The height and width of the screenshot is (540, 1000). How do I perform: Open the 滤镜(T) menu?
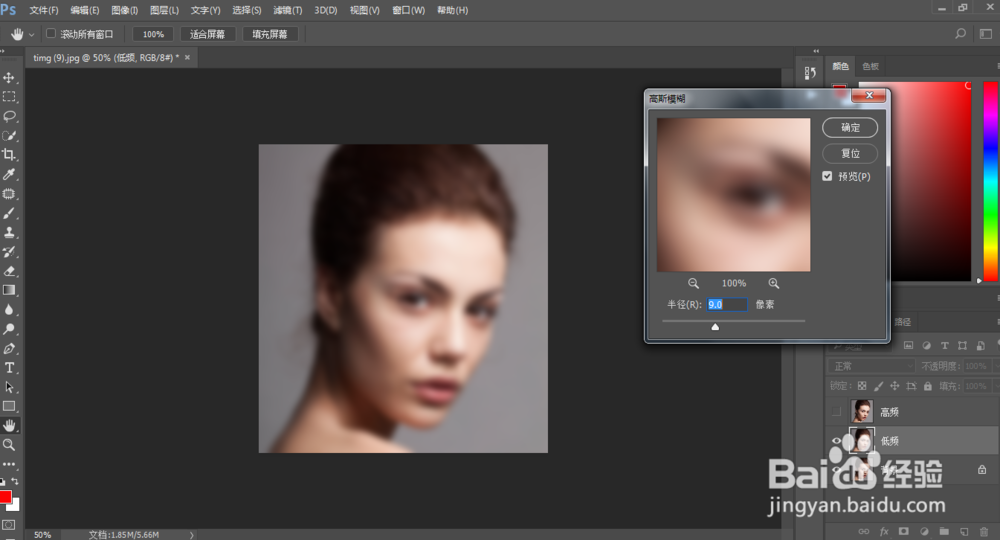(x=288, y=10)
